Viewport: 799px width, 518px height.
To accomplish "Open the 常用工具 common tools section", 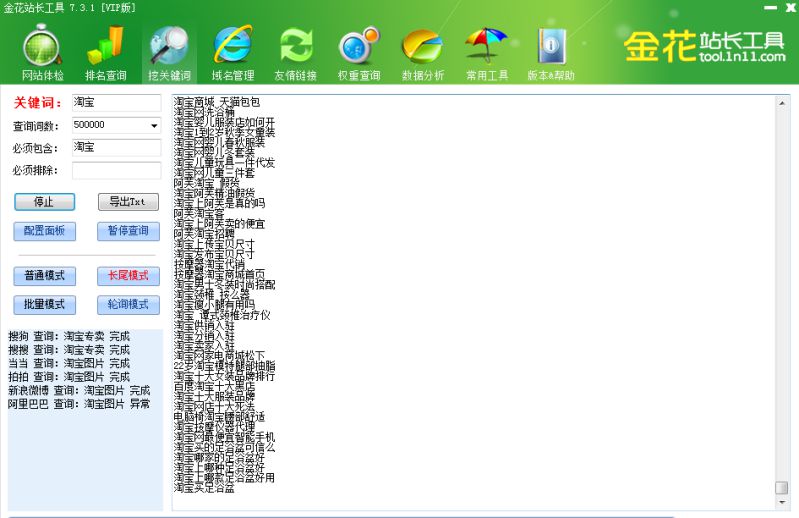I will tap(487, 55).
